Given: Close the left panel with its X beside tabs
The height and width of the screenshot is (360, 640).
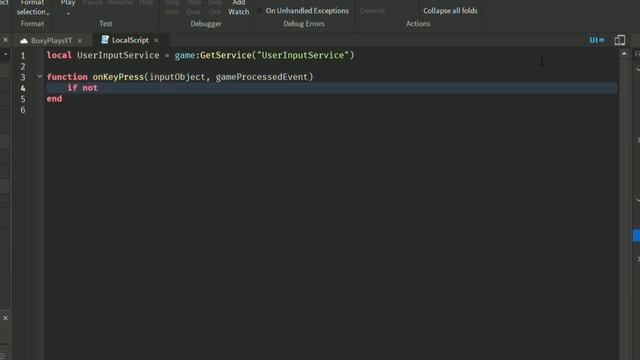Looking at the screenshot, I should point(5,40).
